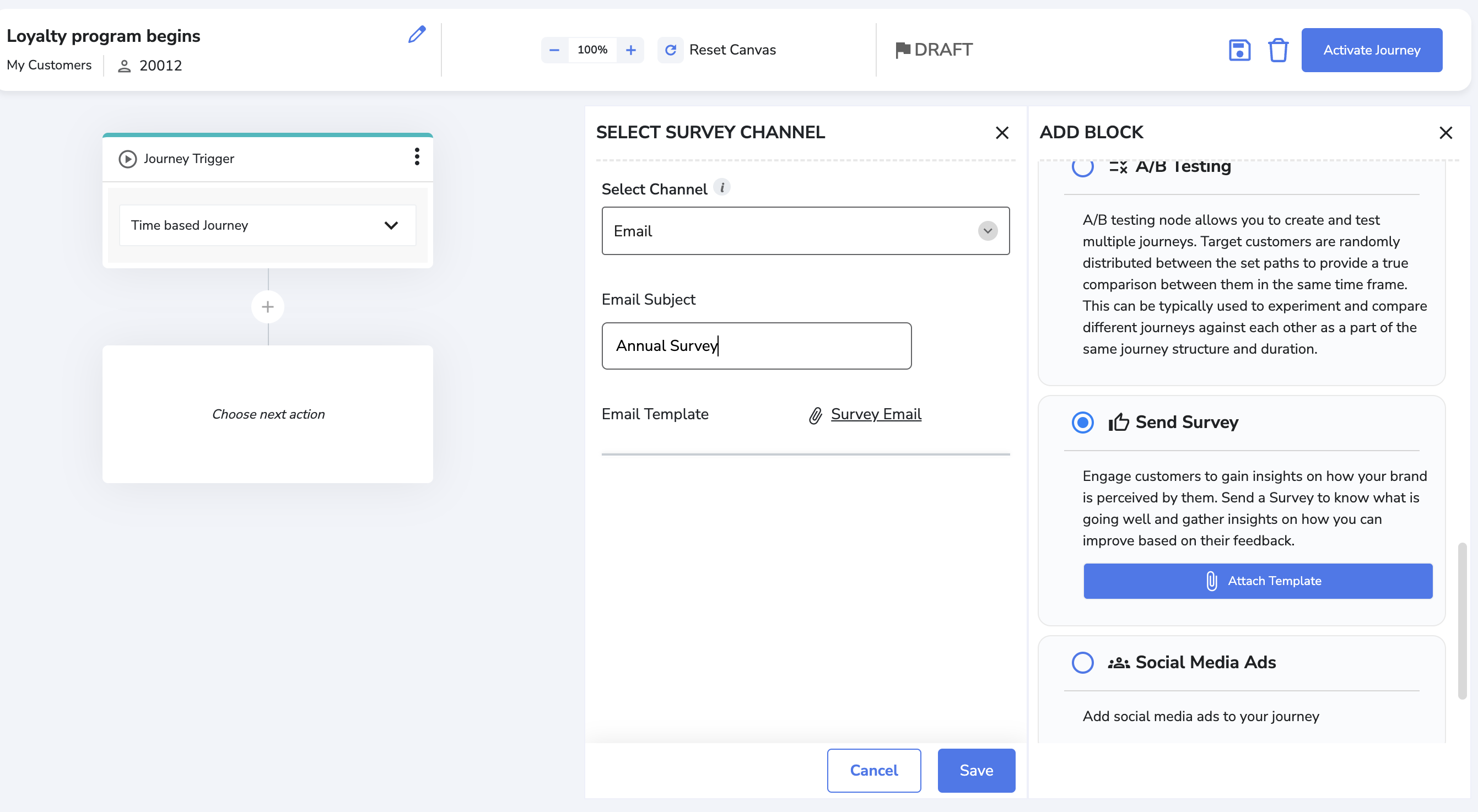This screenshot has height=812, width=1478.
Task: Click the Reset Canvas refresh icon
Action: pos(670,50)
